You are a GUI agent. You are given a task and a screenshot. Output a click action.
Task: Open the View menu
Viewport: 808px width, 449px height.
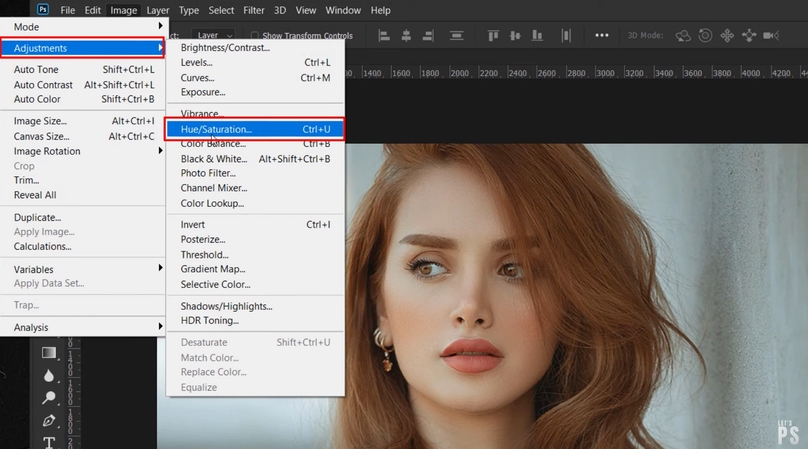pos(306,10)
